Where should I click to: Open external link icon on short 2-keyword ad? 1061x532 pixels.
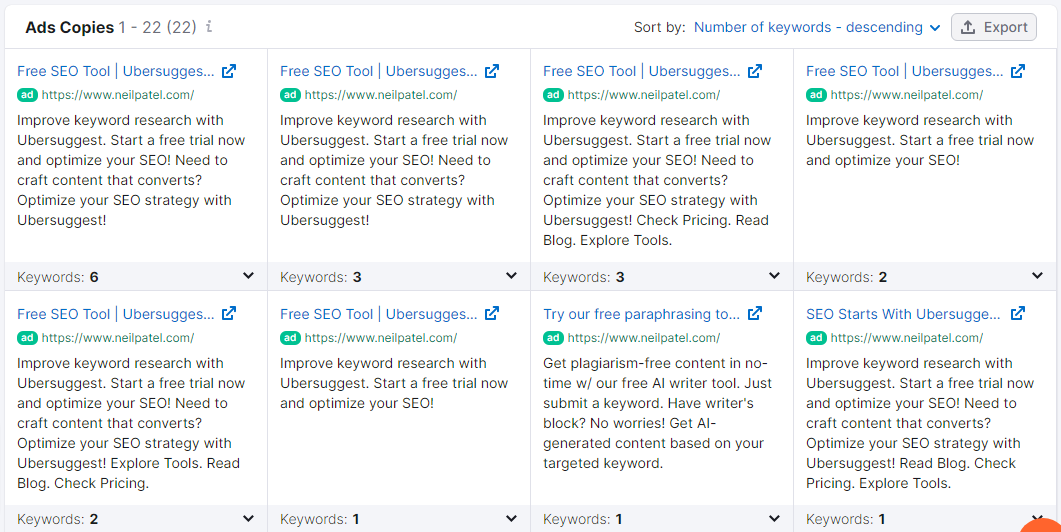(x=1018, y=70)
